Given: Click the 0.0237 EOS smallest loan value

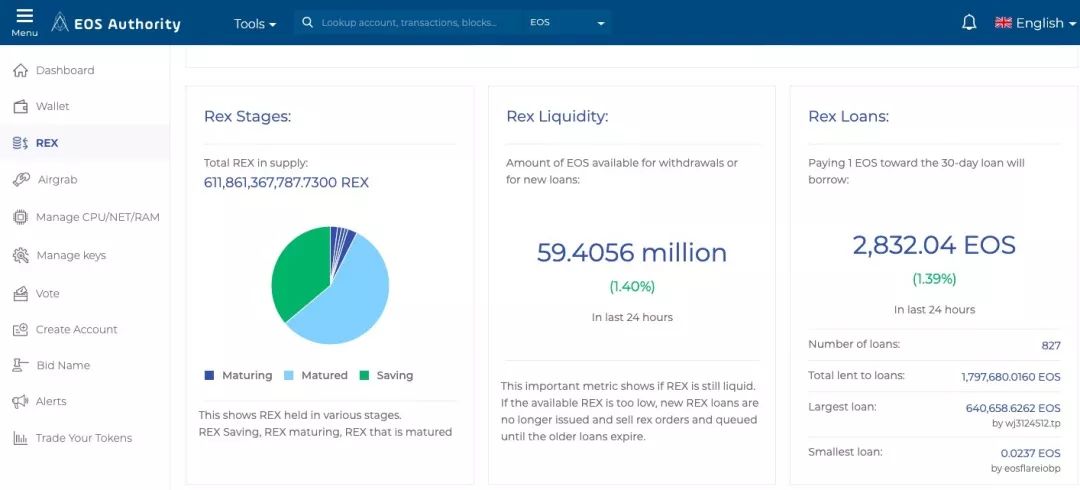Looking at the screenshot, I should tap(1030, 453).
